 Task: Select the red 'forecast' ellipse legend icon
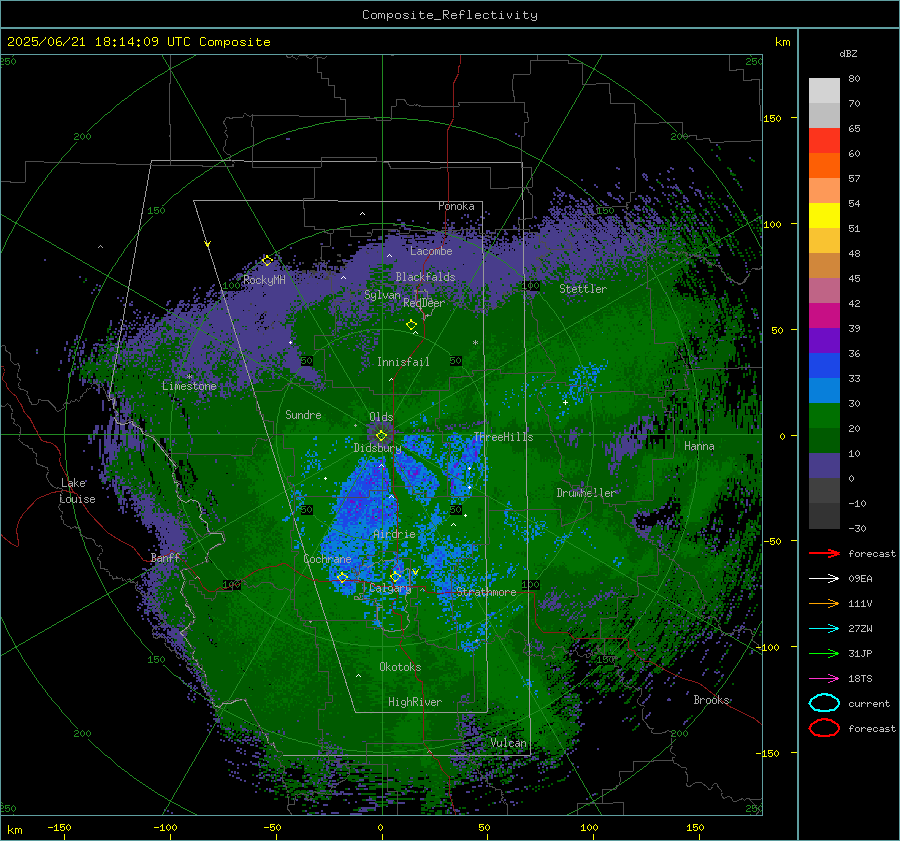coord(824,728)
